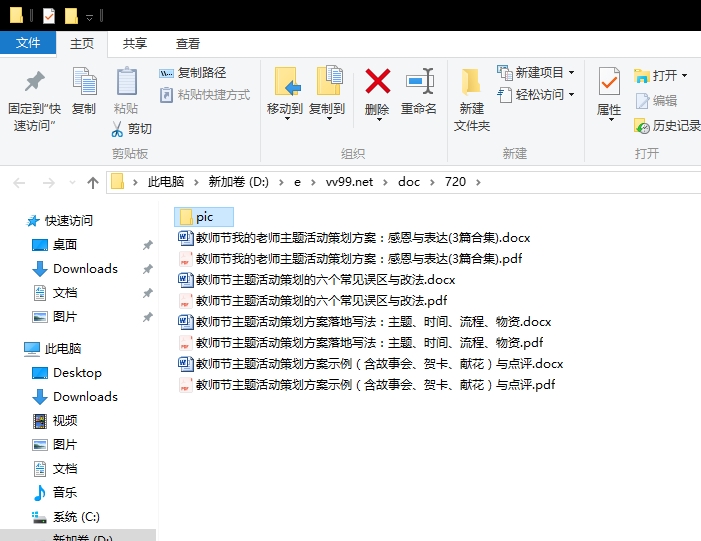Open 音乐 (Music) in navigation pane
Image resolution: width=701 pixels, height=541 pixels.
pos(55,493)
